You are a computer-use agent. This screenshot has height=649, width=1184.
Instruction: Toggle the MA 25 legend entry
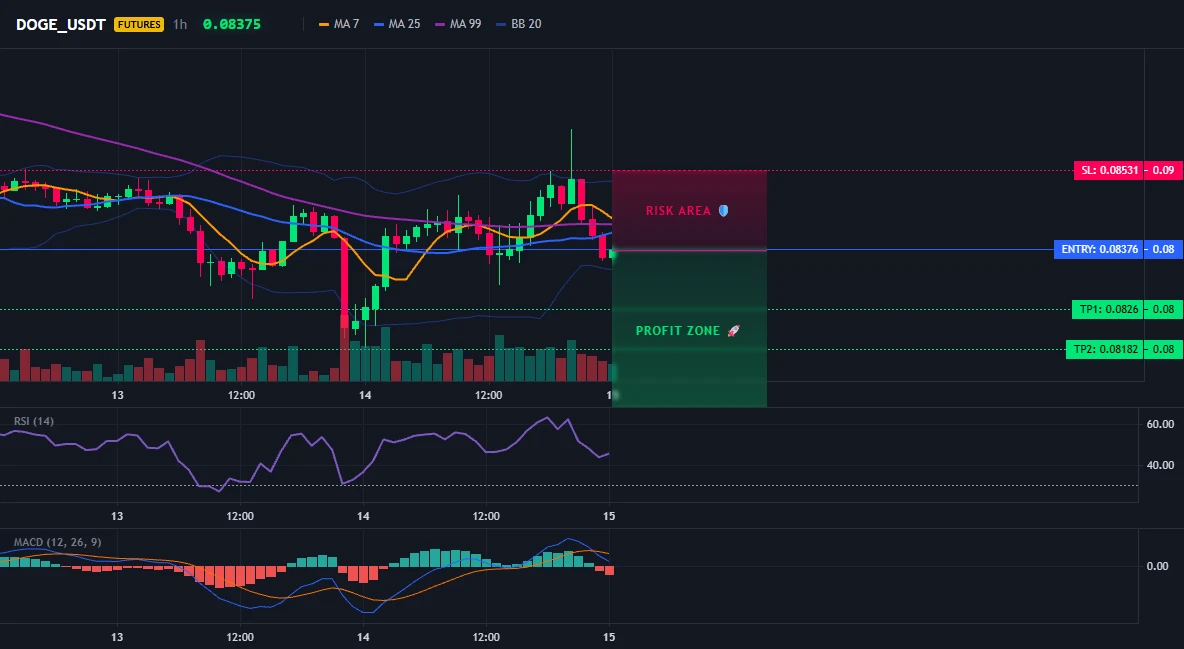tap(396, 24)
